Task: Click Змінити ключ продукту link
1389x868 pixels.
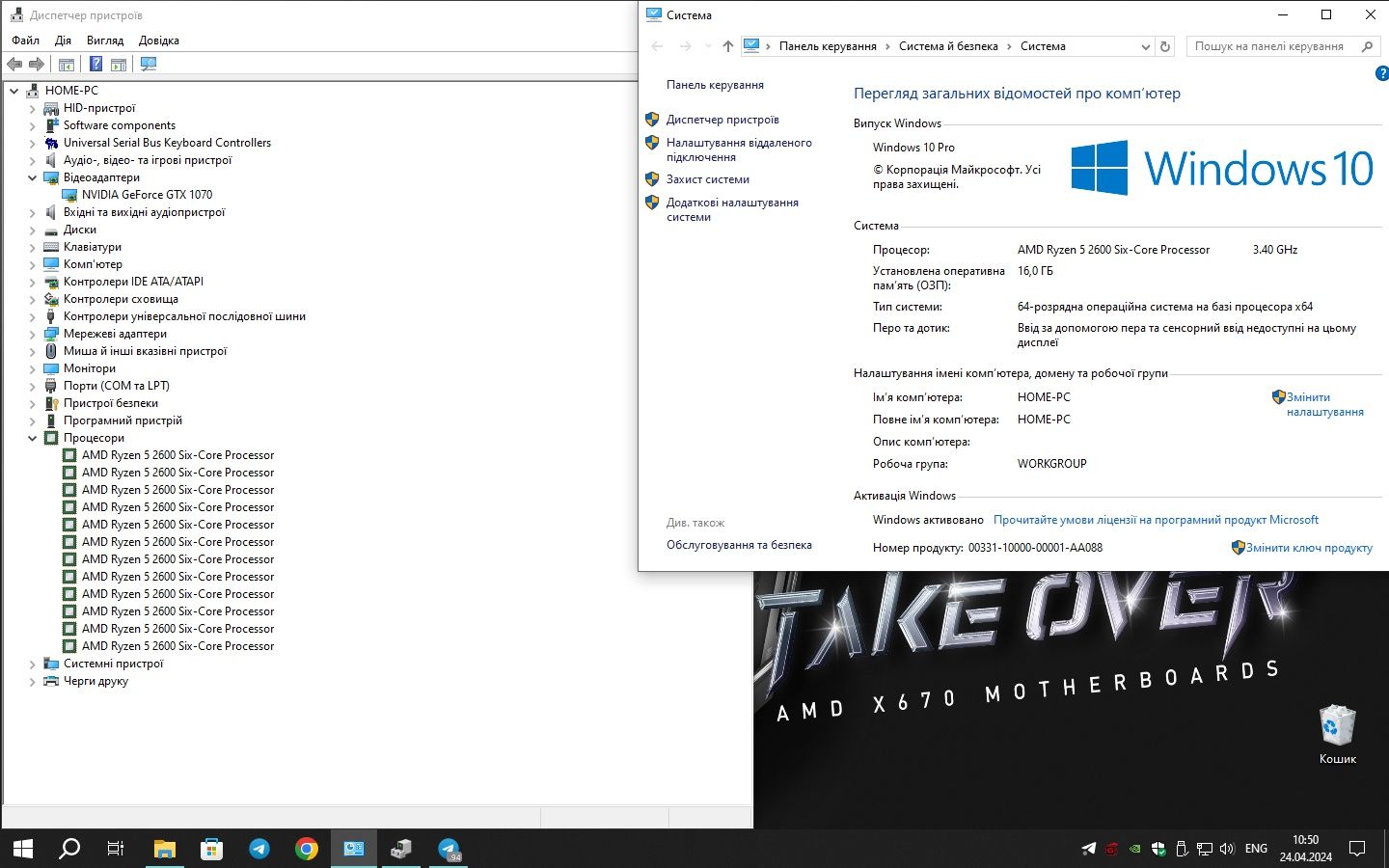Action: [x=1309, y=548]
